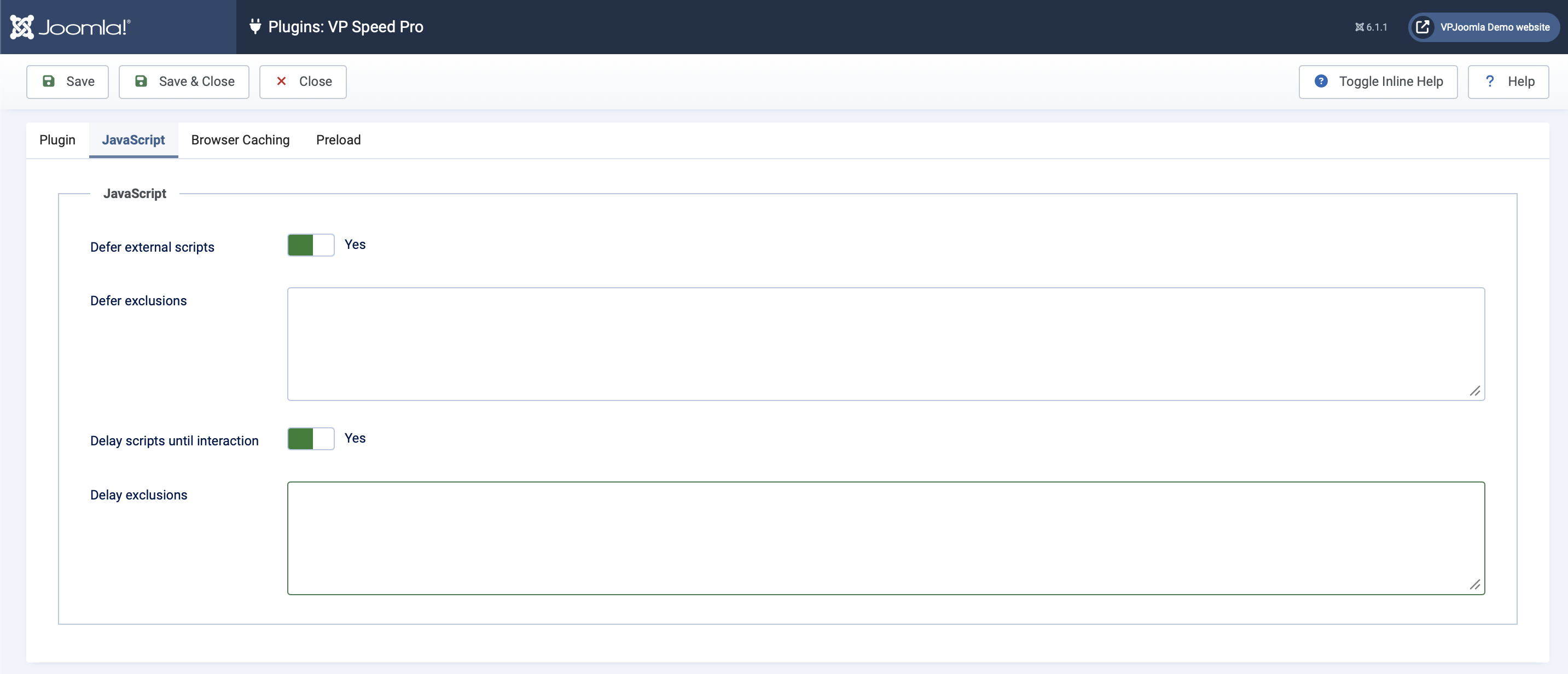Open the Preload tab

[x=339, y=140]
